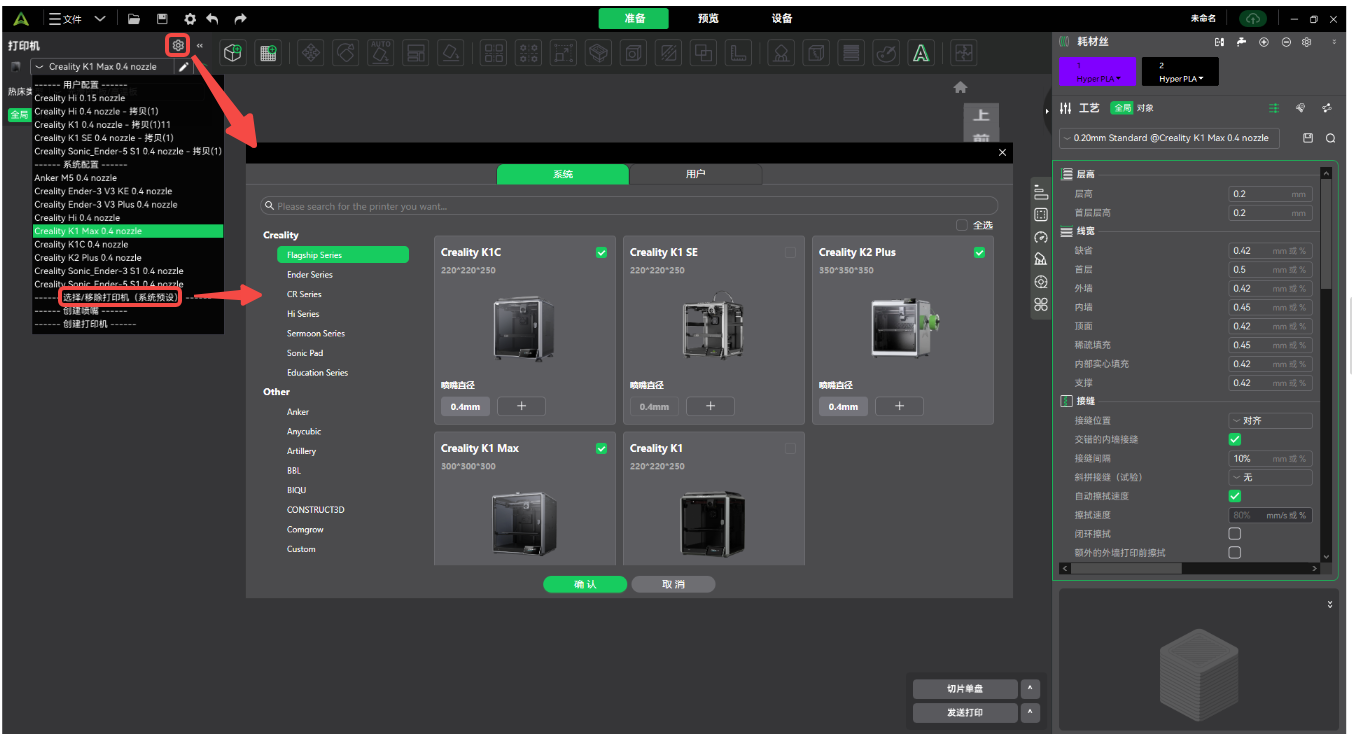Select the auto orient tool
The height and width of the screenshot is (741, 1352).
(x=380, y=53)
